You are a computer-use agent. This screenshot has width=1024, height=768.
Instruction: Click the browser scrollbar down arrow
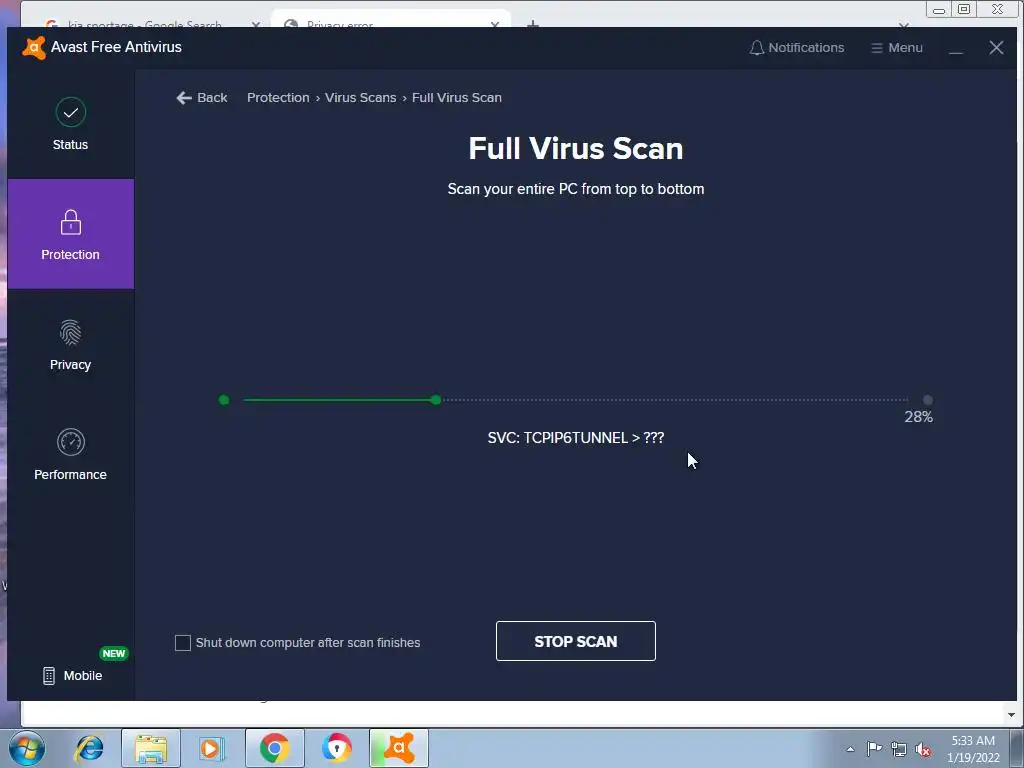1011,715
